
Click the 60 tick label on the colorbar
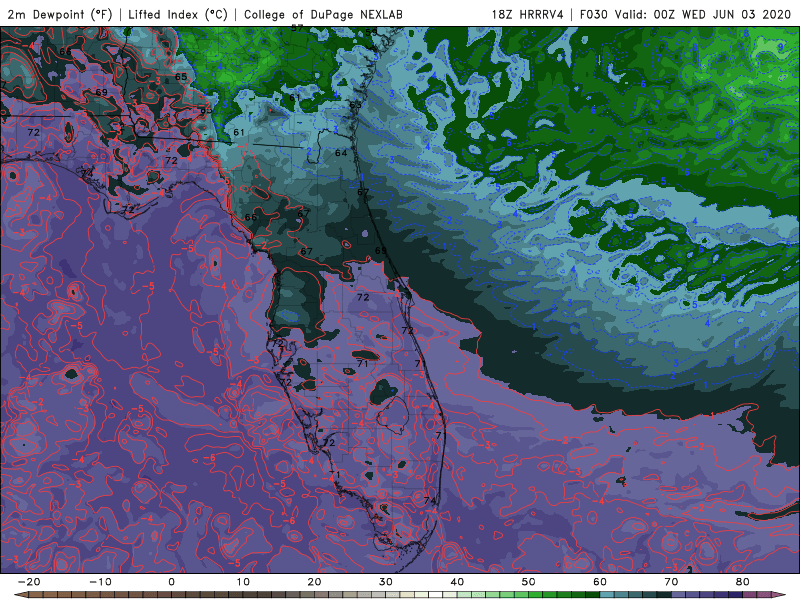click(600, 582)
